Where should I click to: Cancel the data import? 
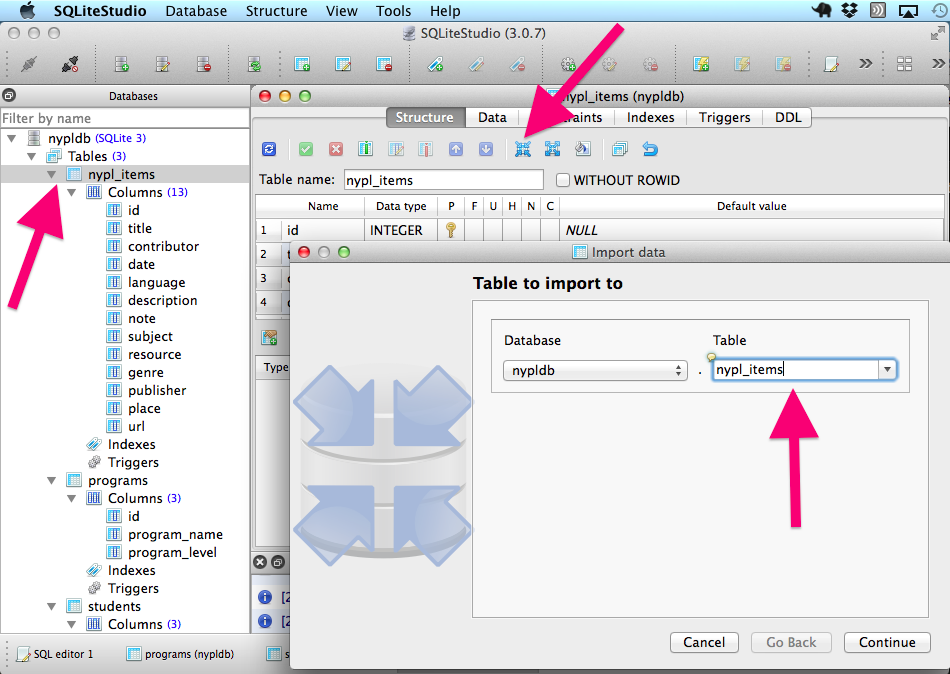point(704,643)
